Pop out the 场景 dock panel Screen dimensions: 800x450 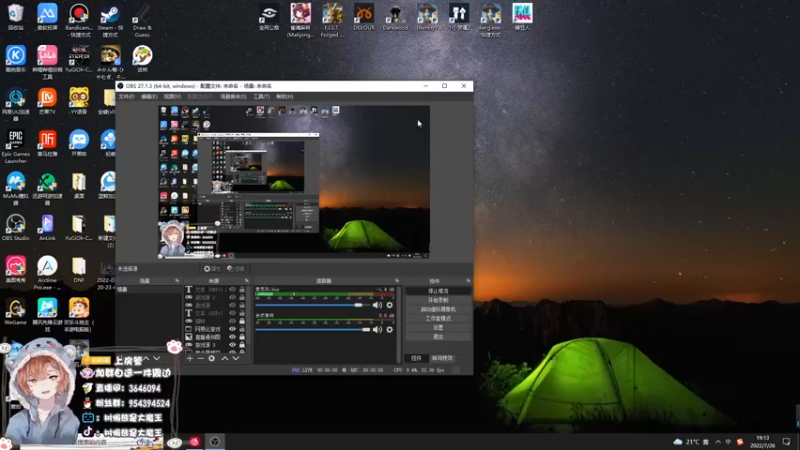tap(177, 281)
